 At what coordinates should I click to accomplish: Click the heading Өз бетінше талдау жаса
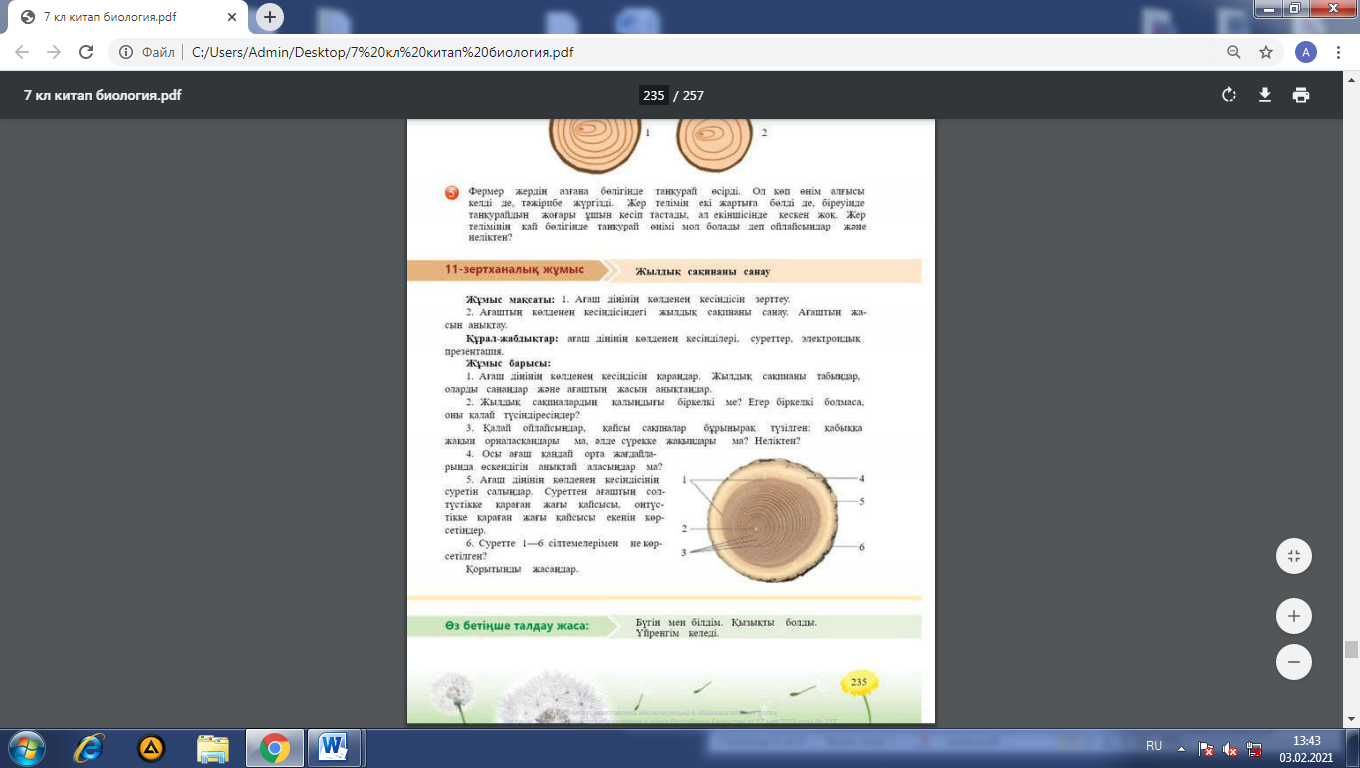pyautogui.click(x=517, y=626)
